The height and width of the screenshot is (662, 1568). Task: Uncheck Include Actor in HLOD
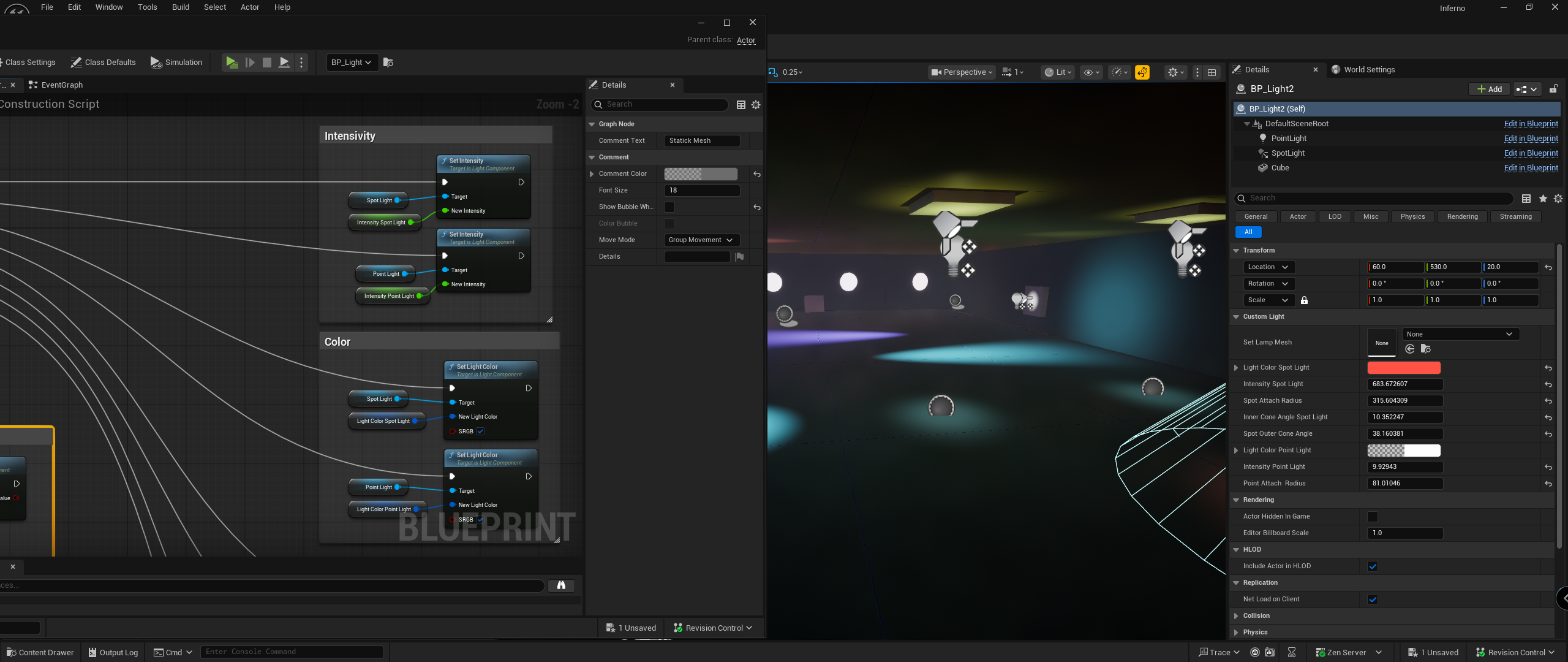click(1373, 566)
